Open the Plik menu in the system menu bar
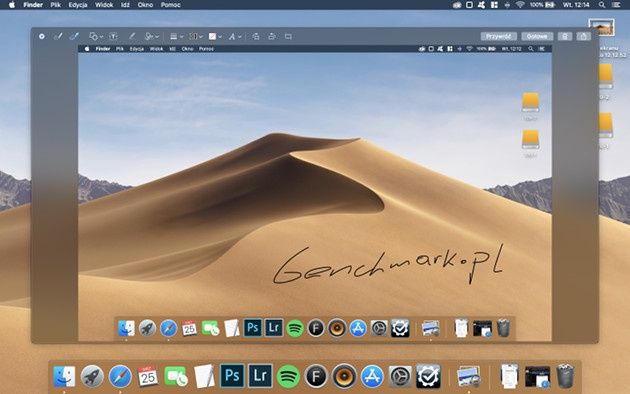The width and height of the screenshot is (630, 394). point(56,5)
